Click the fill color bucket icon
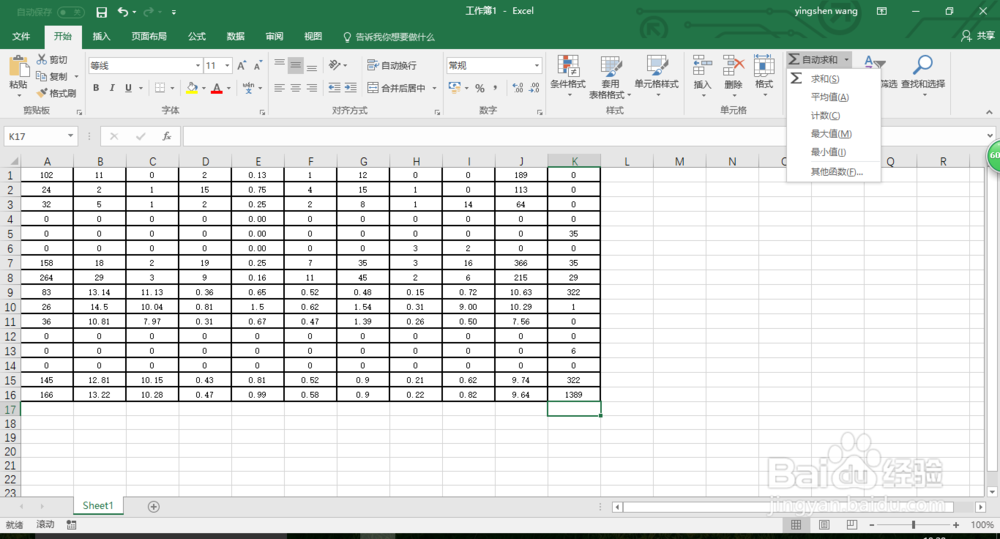This screenshot has height=539, width=1000. click(192, 87)
